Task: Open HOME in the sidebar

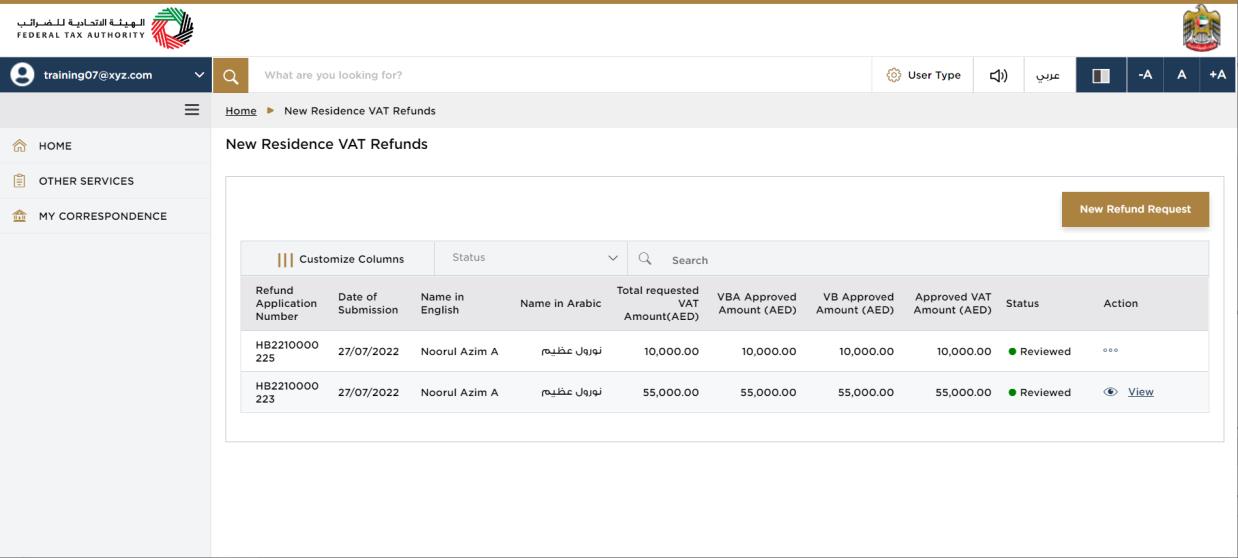Action: [105, 146]
